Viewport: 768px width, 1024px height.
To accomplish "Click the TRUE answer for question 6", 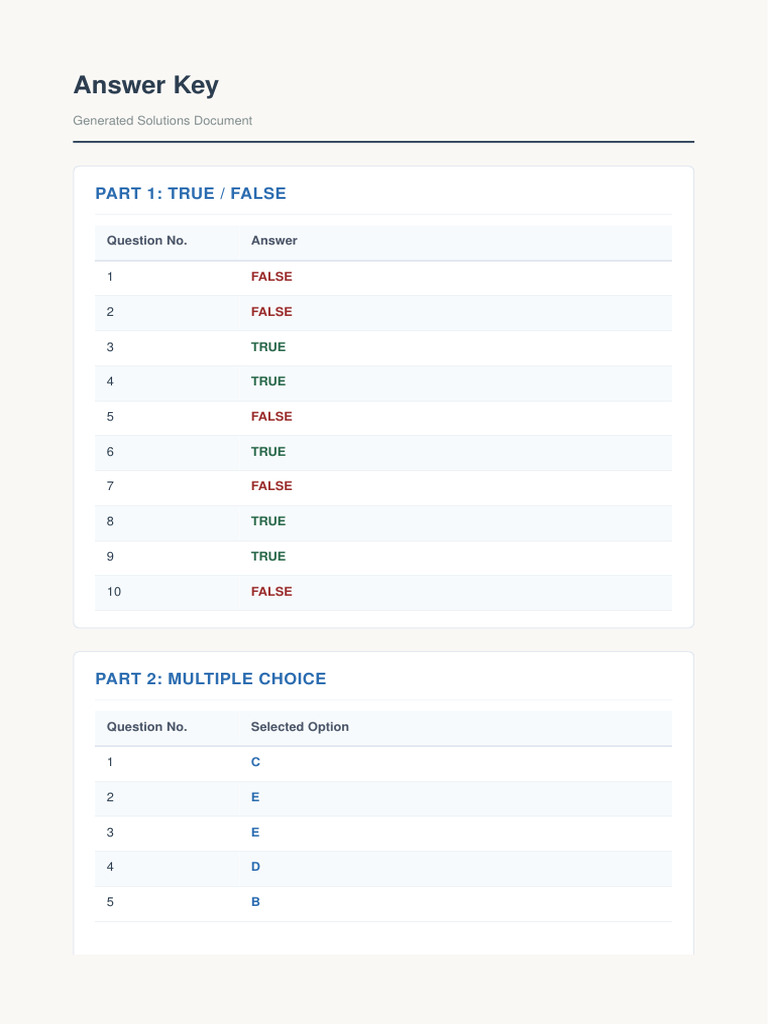I will [268, 452].
